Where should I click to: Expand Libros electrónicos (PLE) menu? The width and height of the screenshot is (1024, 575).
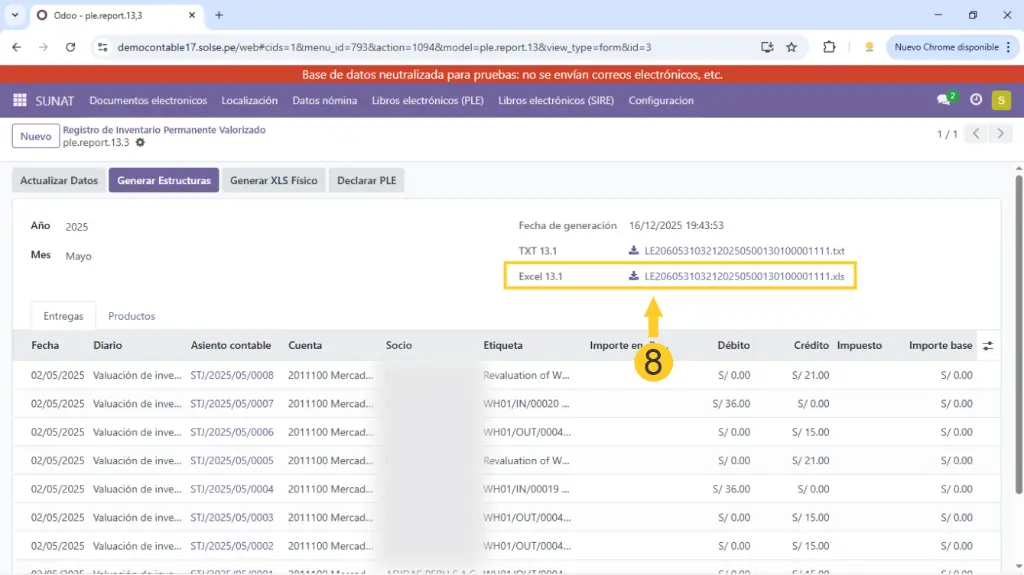coord(428,100)
